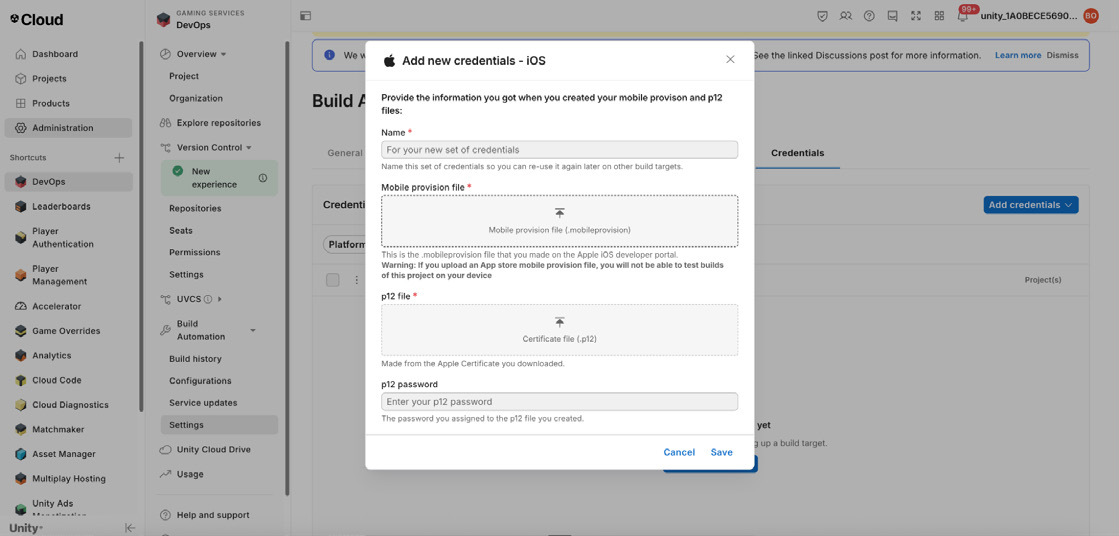Expand the Version Control section
Screen dimensions: 1119x536
click(x=248, y=148)
